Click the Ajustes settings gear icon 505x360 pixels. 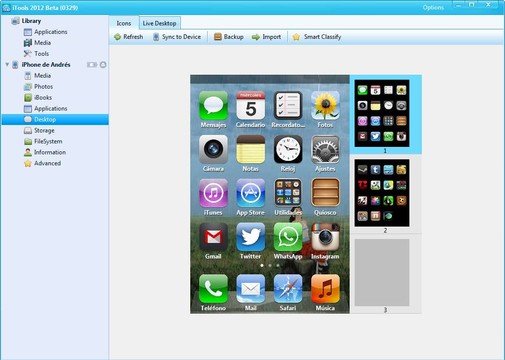coord(325,149)
